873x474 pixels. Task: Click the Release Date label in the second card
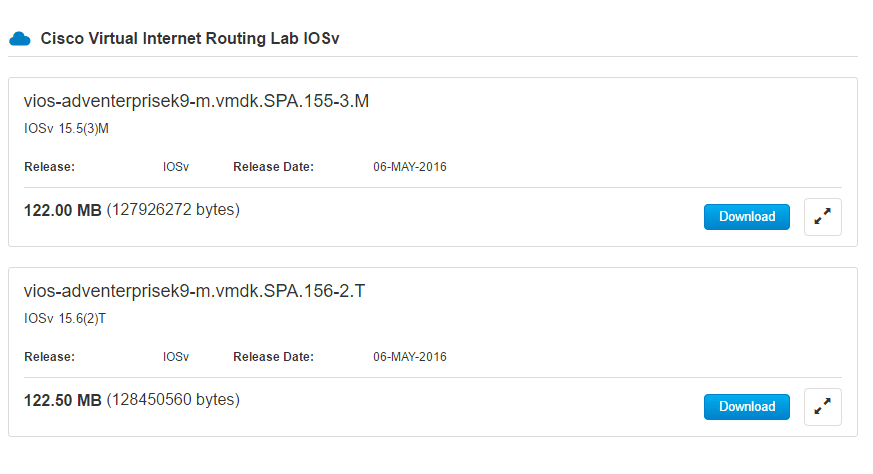[x=273, y=357]
